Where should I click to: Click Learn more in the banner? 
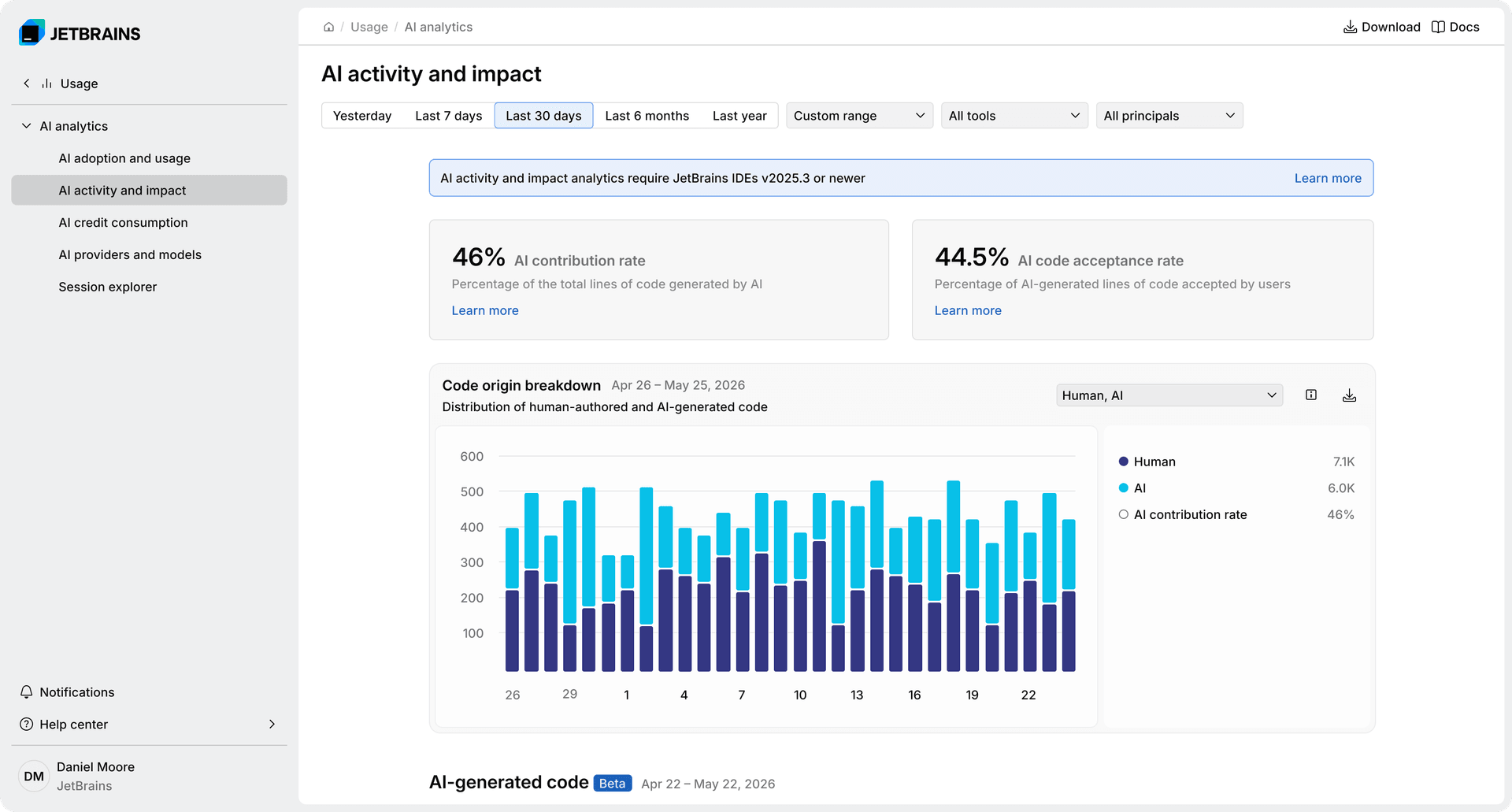coord(1328,178)
